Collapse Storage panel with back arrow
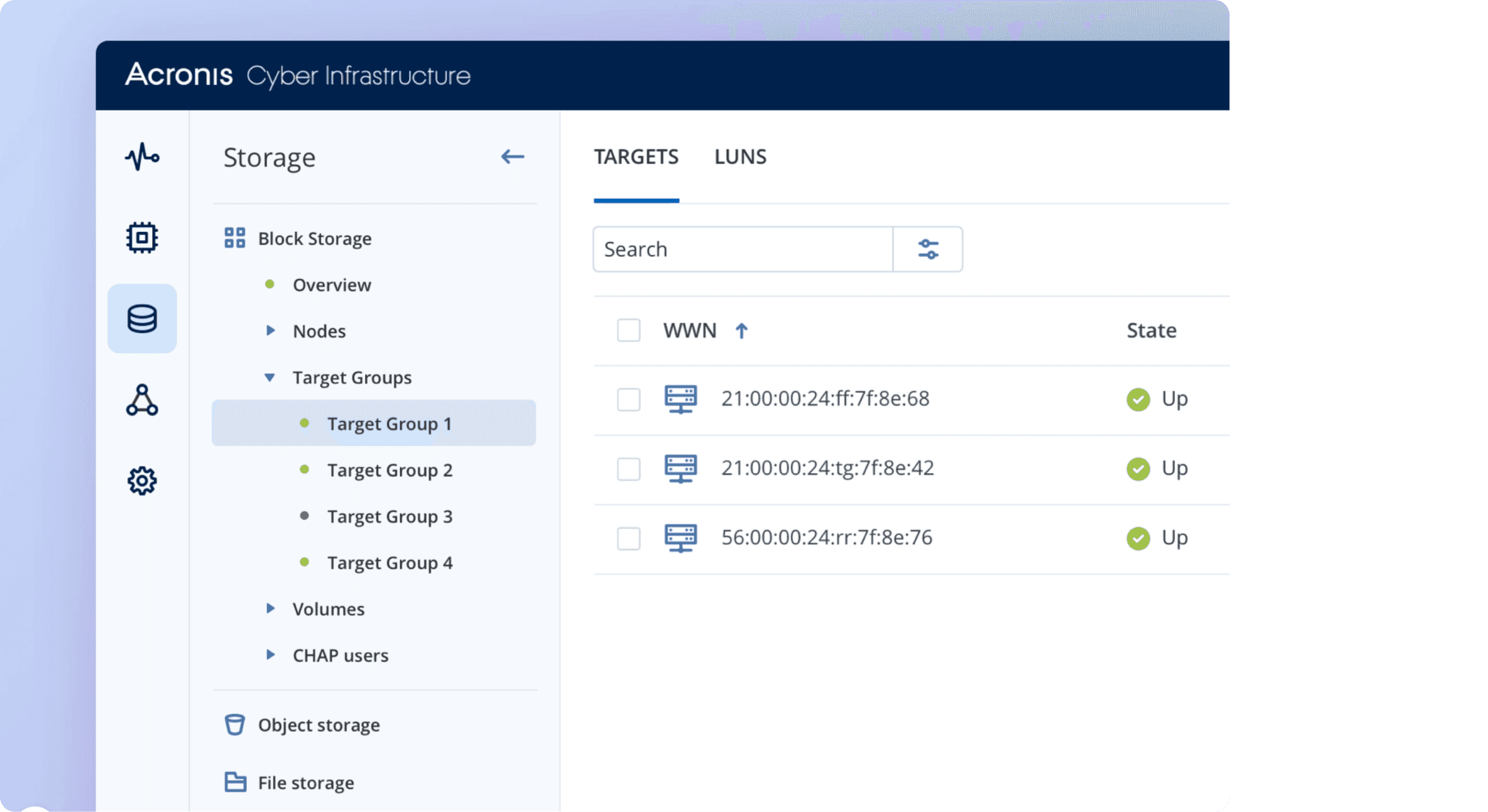The width and height of the screenshot is (1488, 812). pyautogui.click(x=512, y=157)
